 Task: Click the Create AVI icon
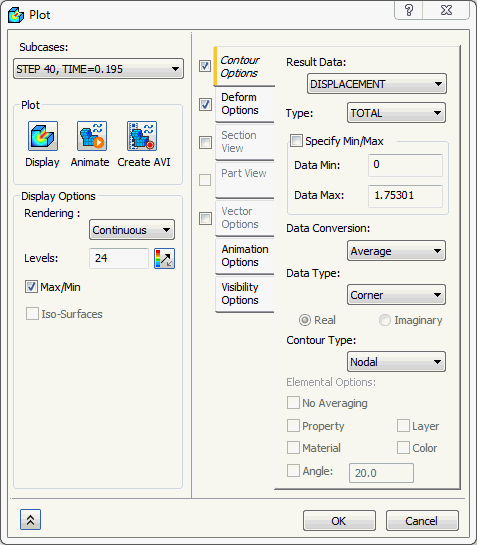142,136
